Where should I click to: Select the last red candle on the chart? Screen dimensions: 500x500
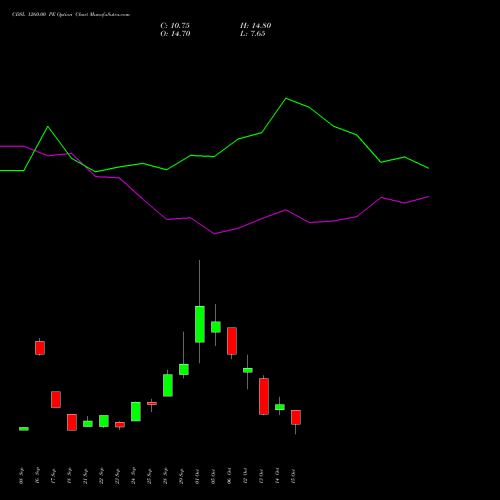pyautogui.click(x=296, y=417)
